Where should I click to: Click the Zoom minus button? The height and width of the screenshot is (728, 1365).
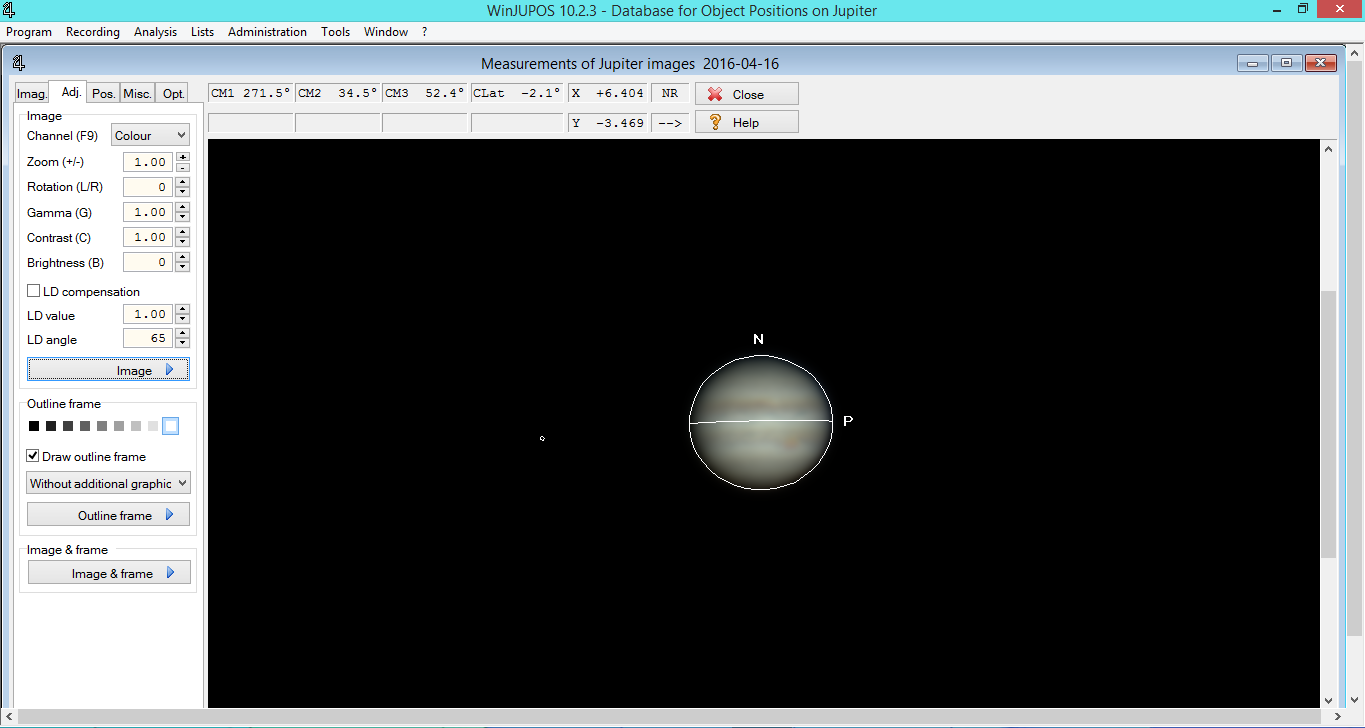(x=182, y=167)
